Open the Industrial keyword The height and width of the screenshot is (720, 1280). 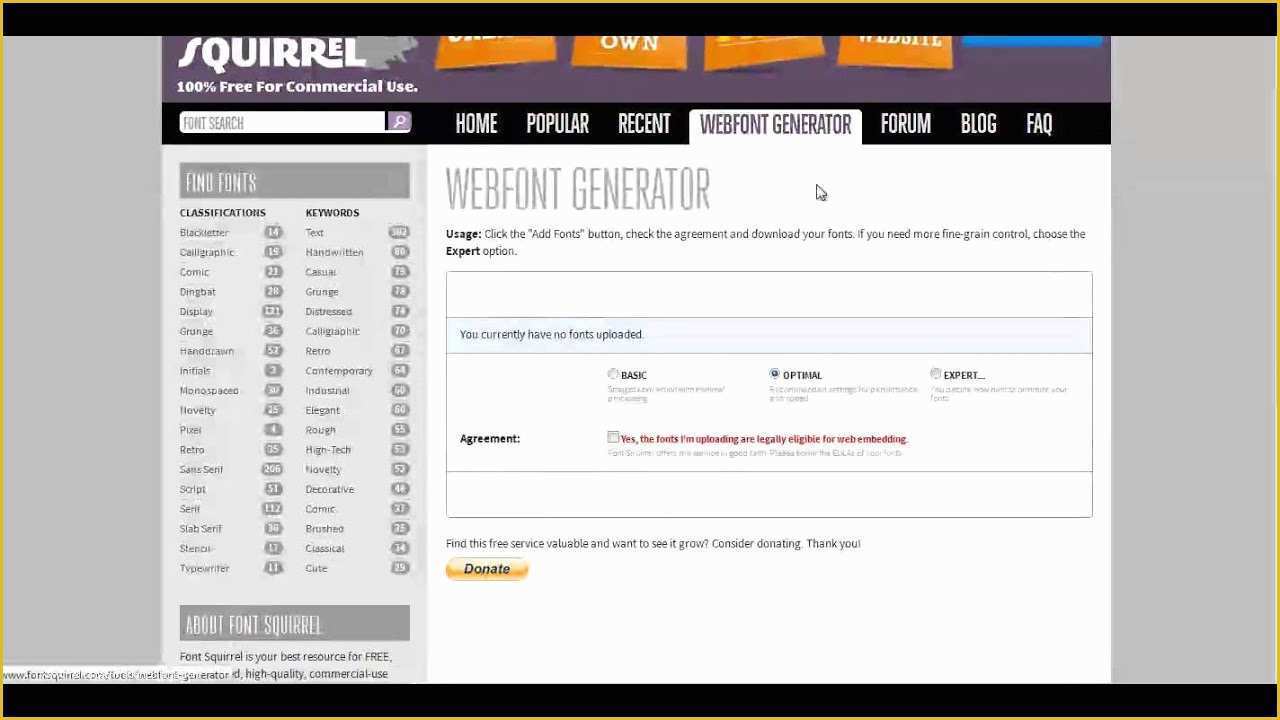327,390
